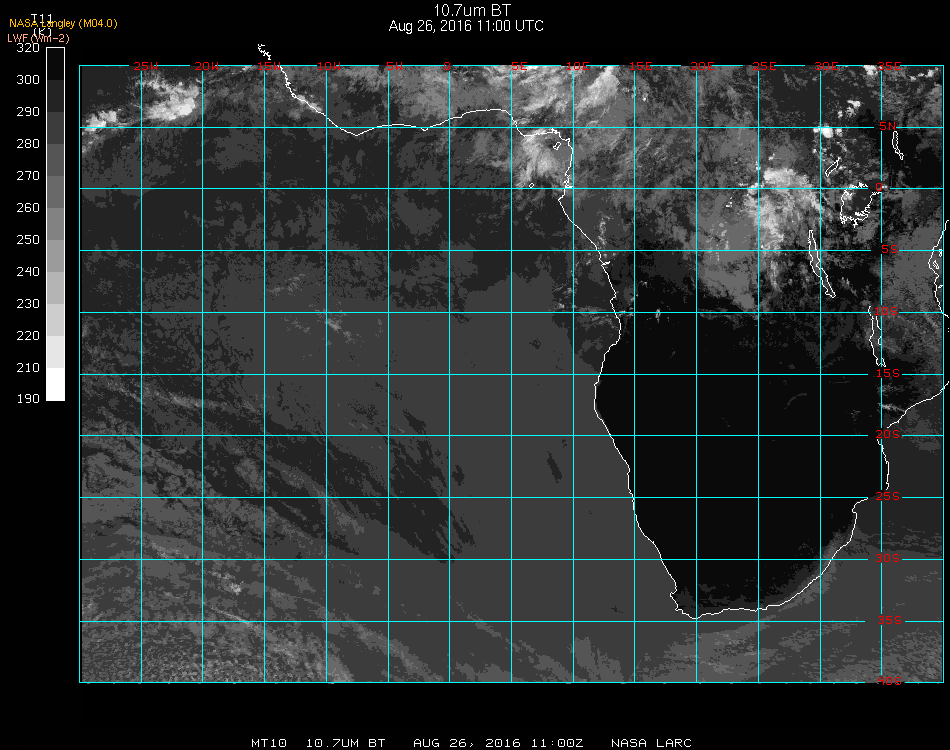This screenshot has width=950, height=750.
Task: Select the 320 colorbar value
Action: pos(28,48)
